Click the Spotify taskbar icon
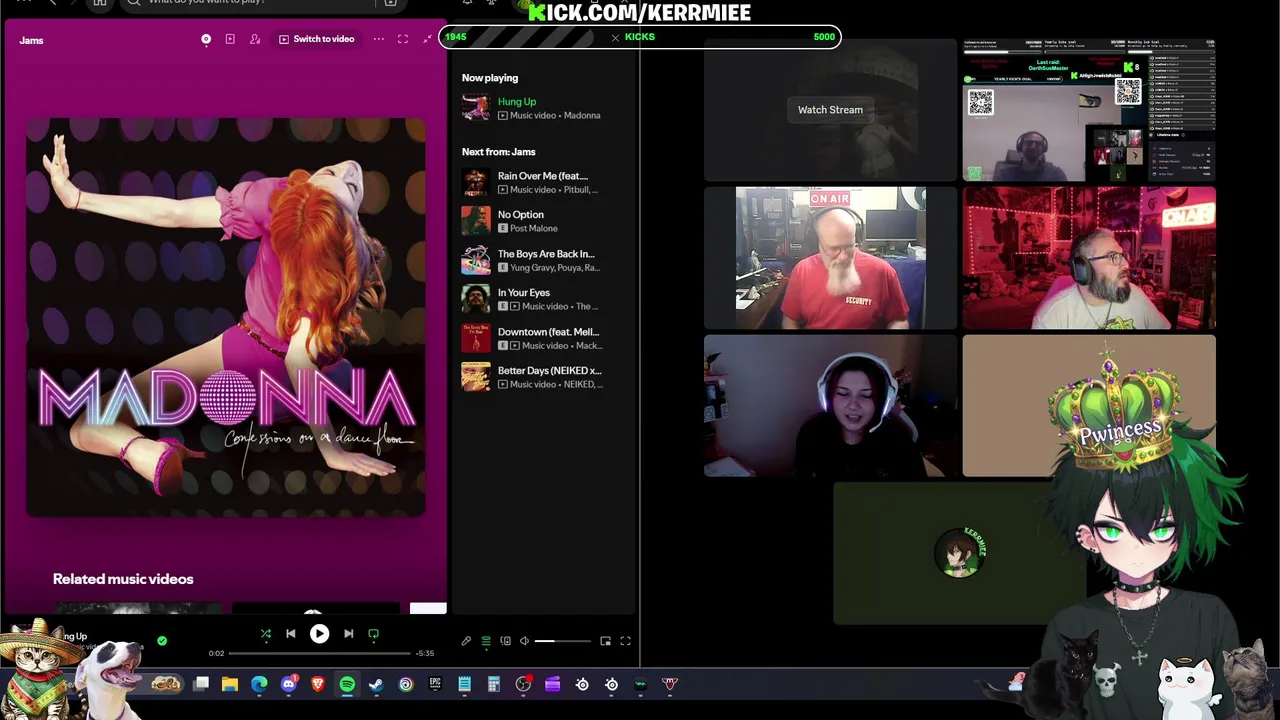This screenshot has width=1280, height=720. (x=347, y=684)
